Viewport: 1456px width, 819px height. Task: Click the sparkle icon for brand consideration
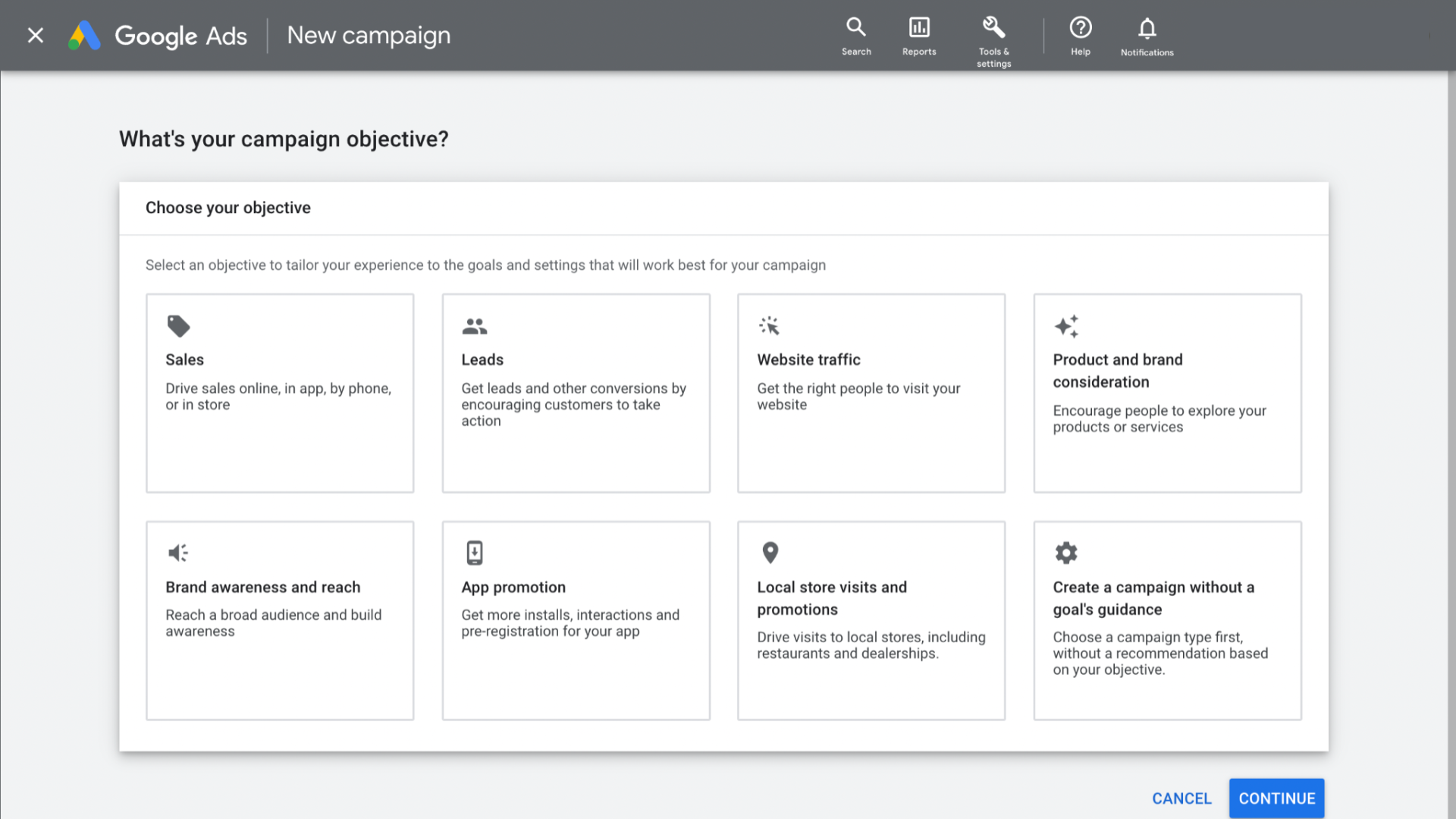1066,326
